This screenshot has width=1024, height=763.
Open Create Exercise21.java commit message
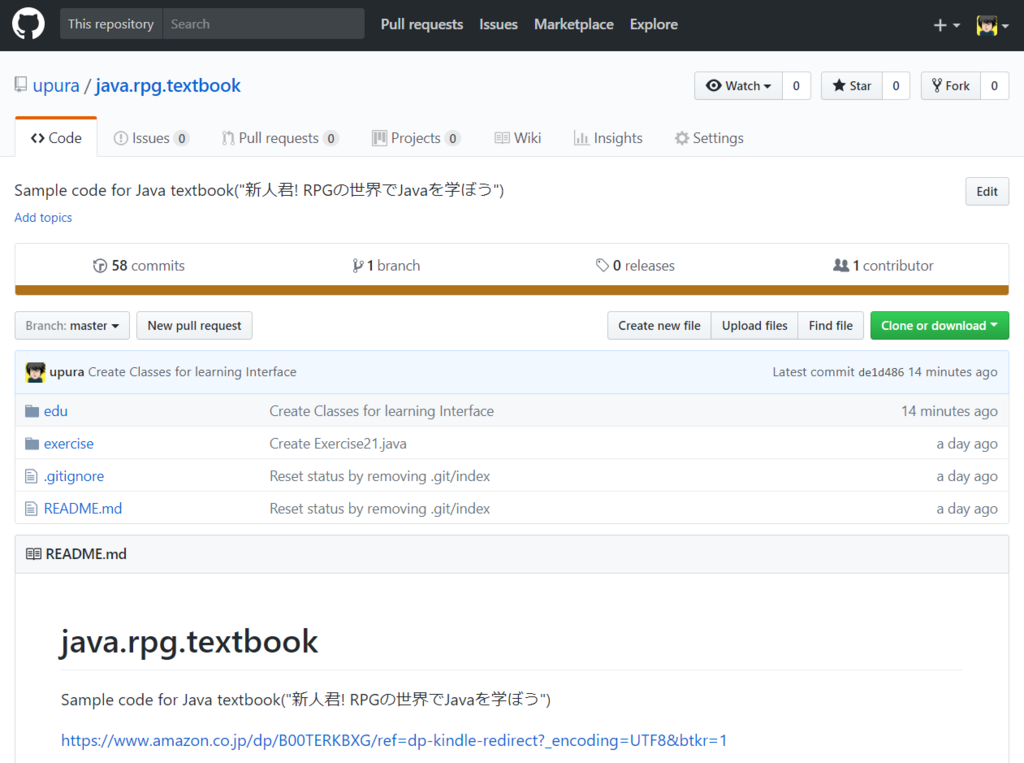pyautogui.click(x=338, y=444)
